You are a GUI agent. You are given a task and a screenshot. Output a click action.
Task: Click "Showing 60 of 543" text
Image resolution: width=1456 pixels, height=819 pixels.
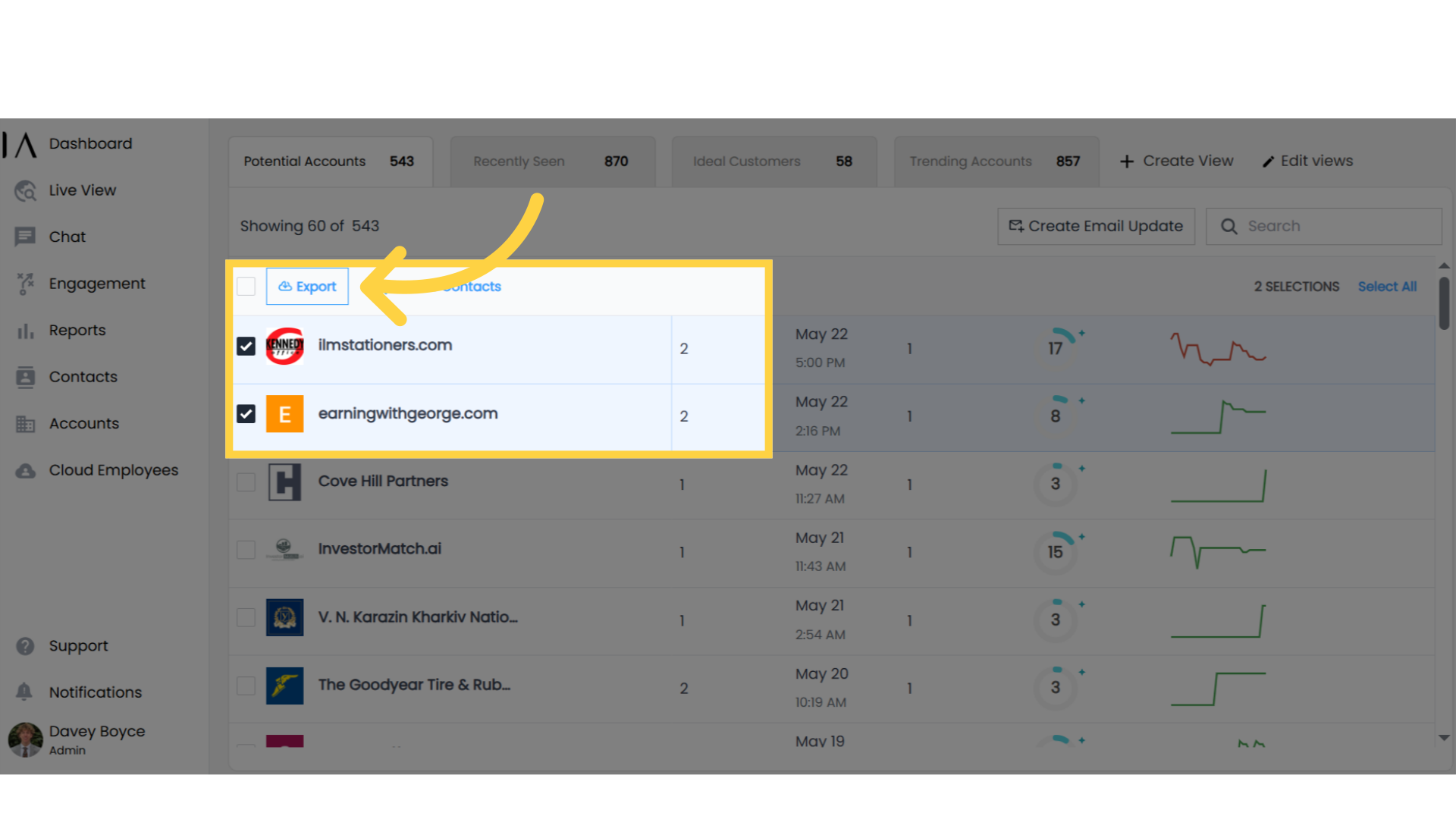pos(309,226)
